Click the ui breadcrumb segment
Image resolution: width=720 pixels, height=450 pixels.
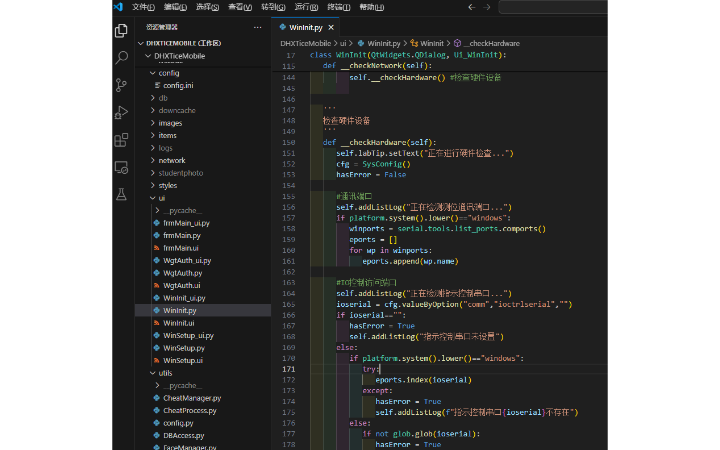(343, 43)
